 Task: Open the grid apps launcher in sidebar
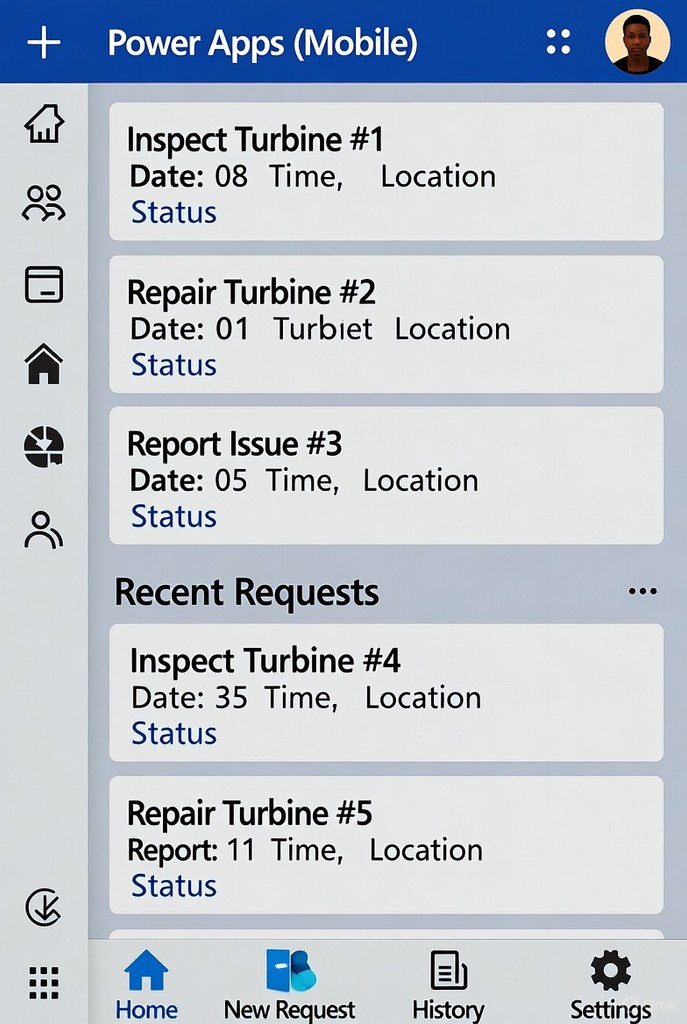click(44, 983)
